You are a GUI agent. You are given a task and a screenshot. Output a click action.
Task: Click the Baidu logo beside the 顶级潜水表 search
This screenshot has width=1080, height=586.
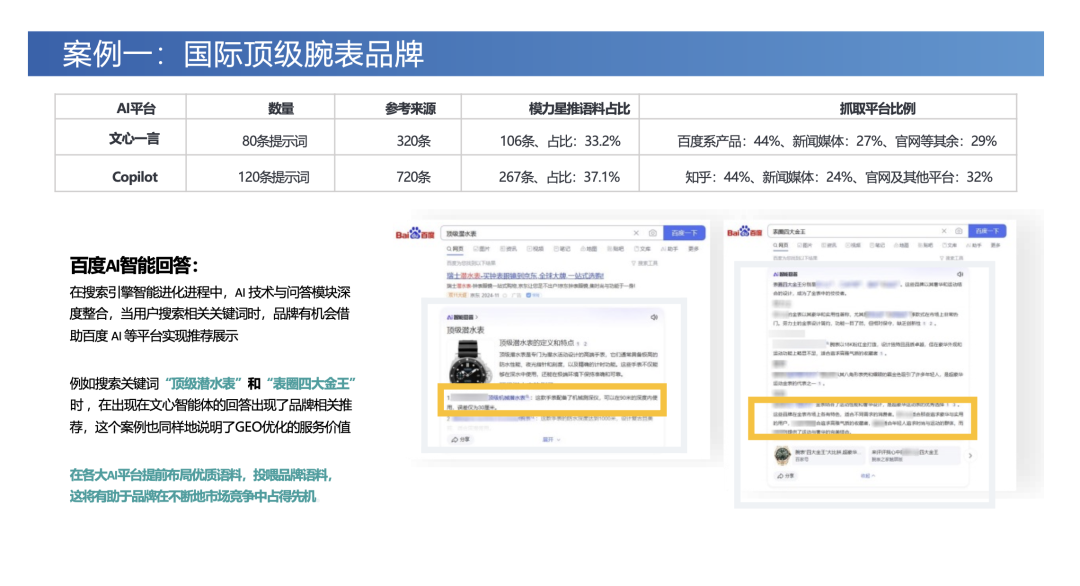pyautogui.click(x=415, y=234)
